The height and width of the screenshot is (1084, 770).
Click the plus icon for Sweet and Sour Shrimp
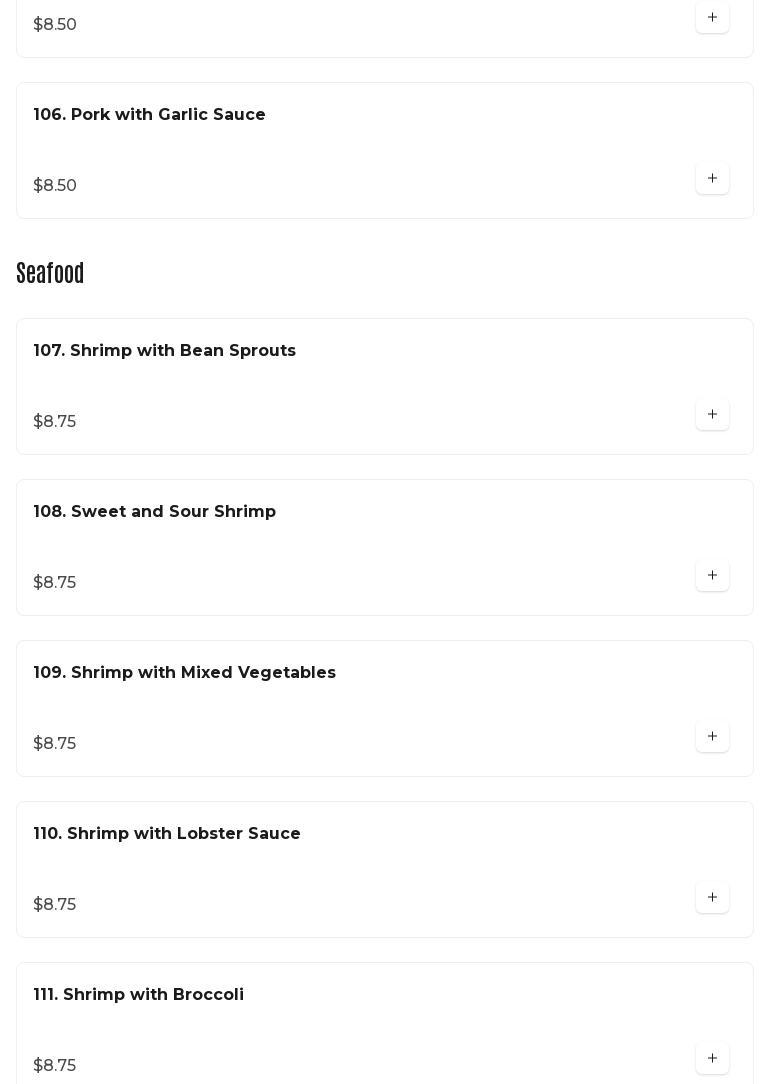pyautogui.click(x=712, y=575)
